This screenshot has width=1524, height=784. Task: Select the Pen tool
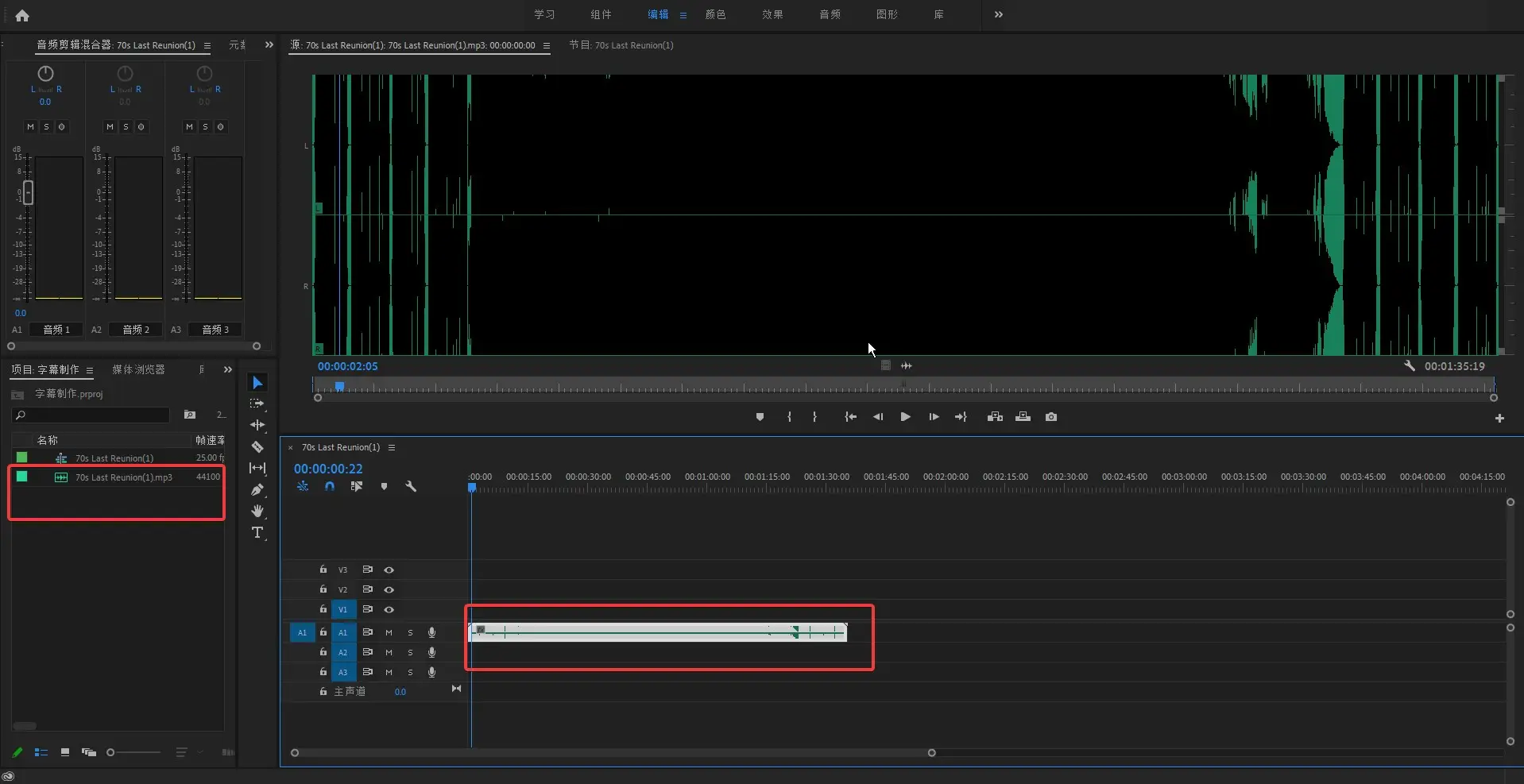click(x=257, y=489)
